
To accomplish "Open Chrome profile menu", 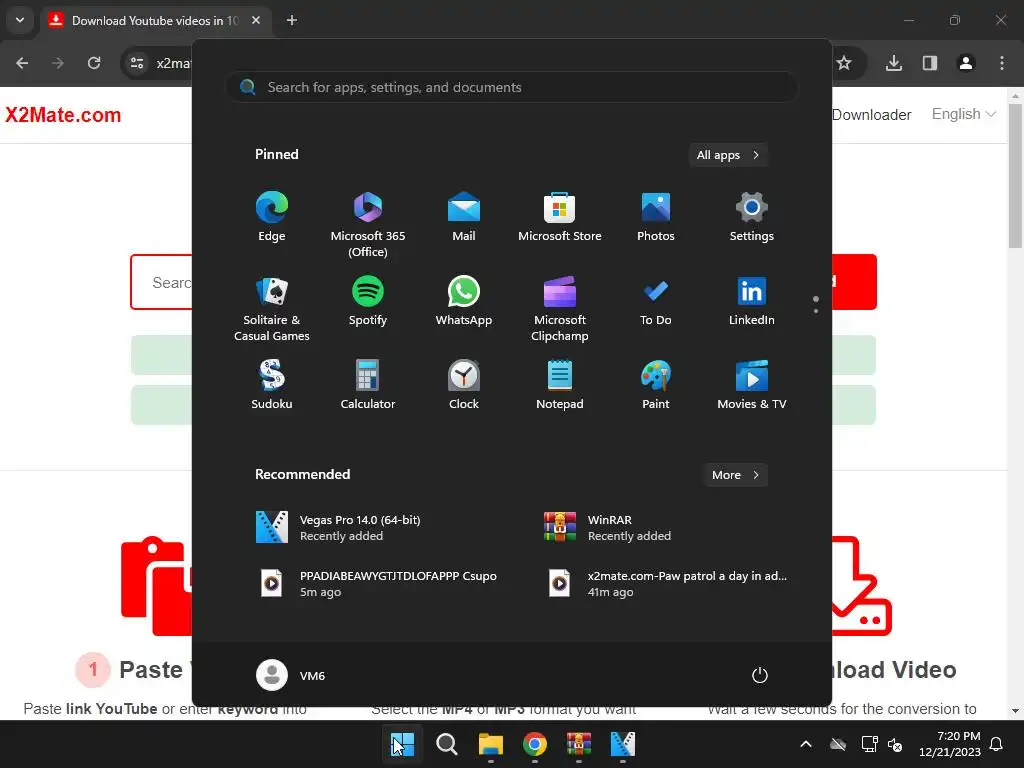I will point(966,63).
